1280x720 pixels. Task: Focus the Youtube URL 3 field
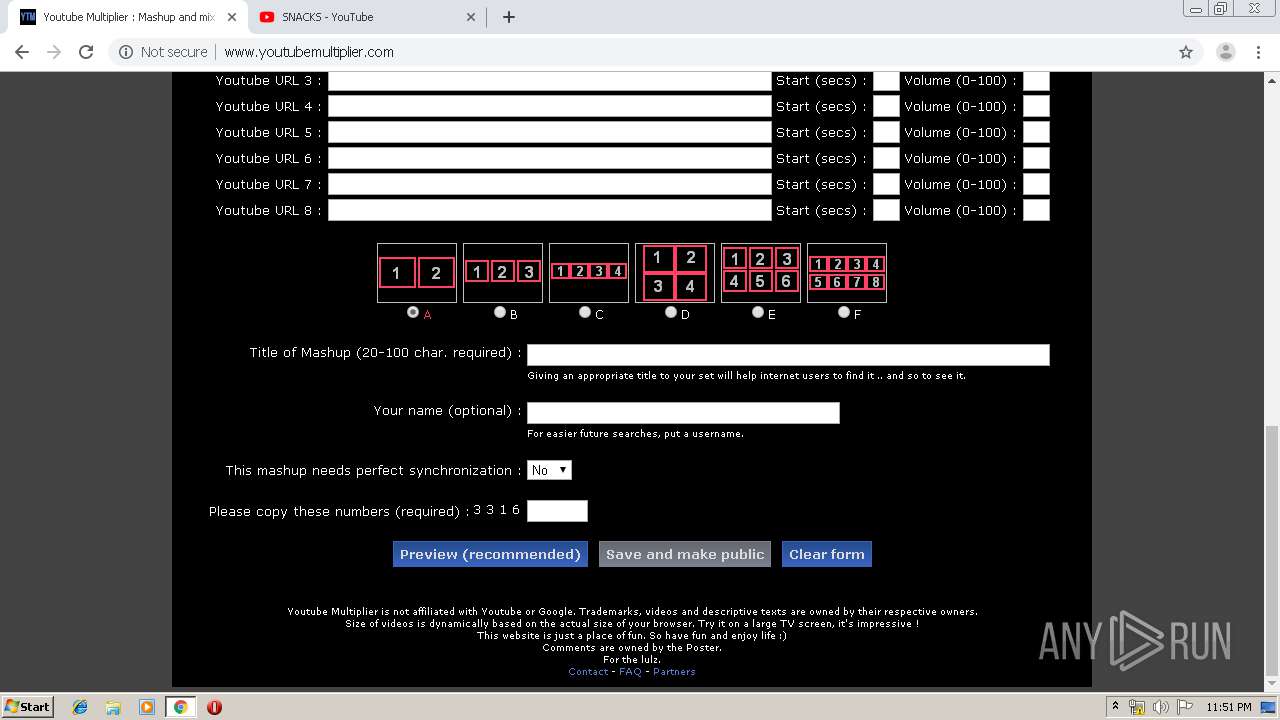coord(550,81)
